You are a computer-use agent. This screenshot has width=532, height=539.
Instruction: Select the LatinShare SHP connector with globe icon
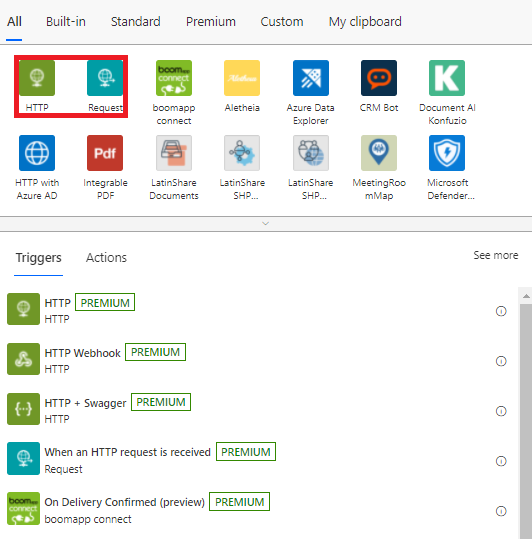(x=311, y=153)
